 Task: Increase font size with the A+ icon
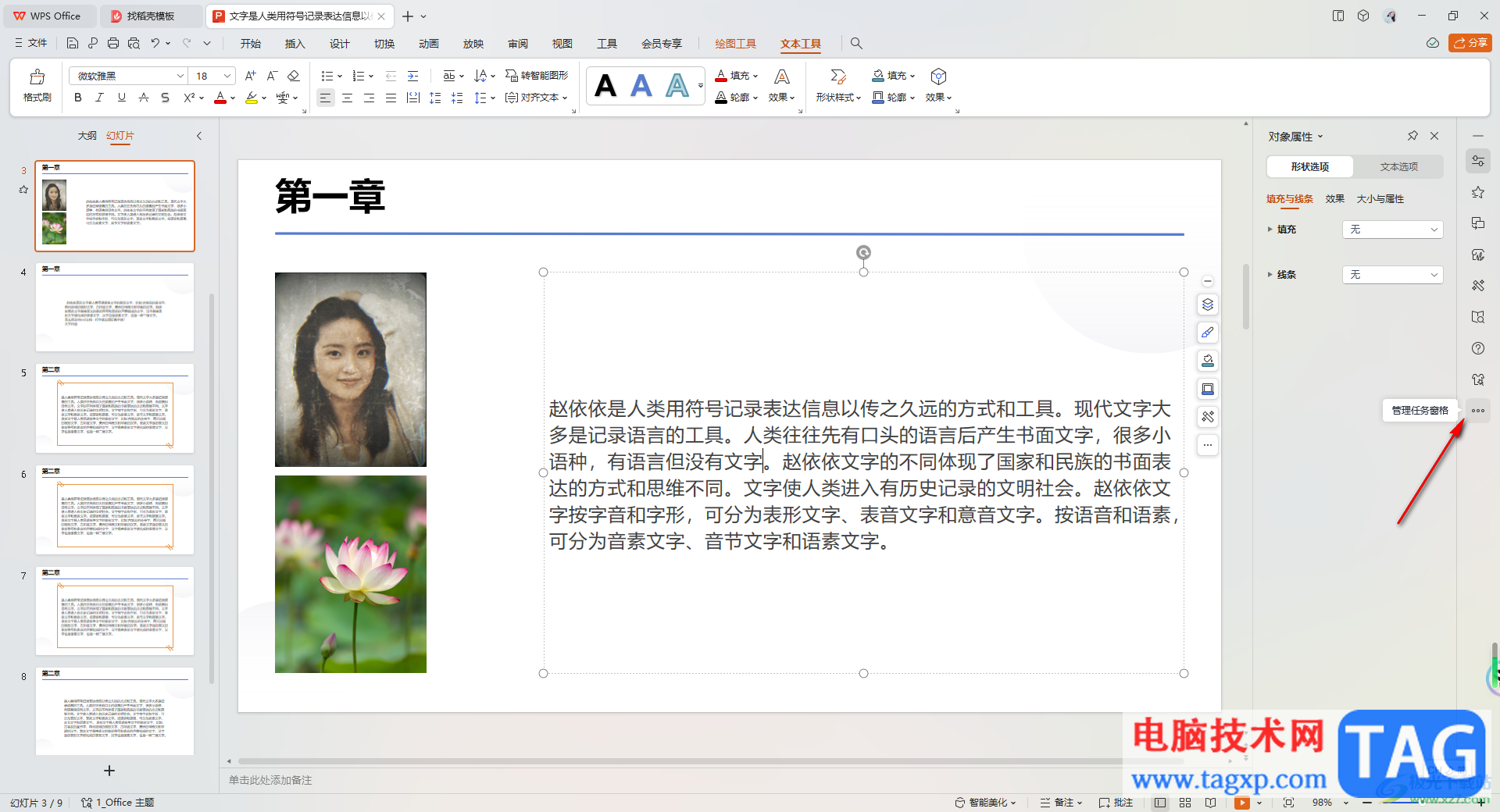tap(250, 76)
